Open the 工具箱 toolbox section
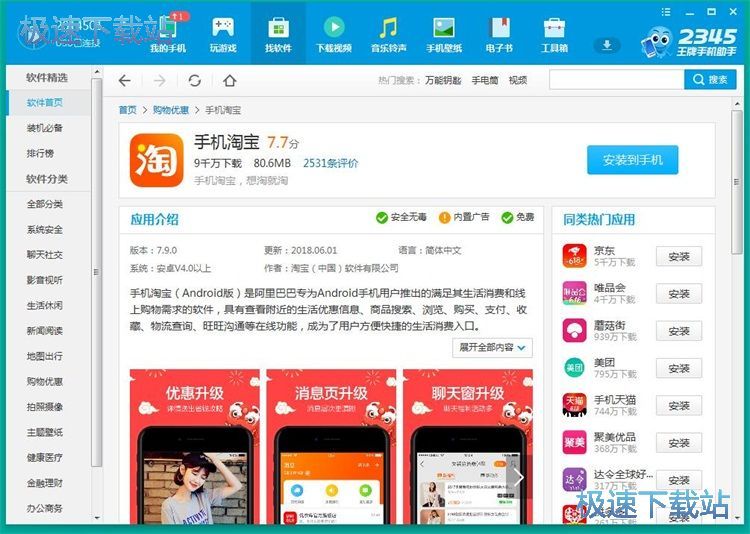 pyautogui.click(x=554, y=34)
